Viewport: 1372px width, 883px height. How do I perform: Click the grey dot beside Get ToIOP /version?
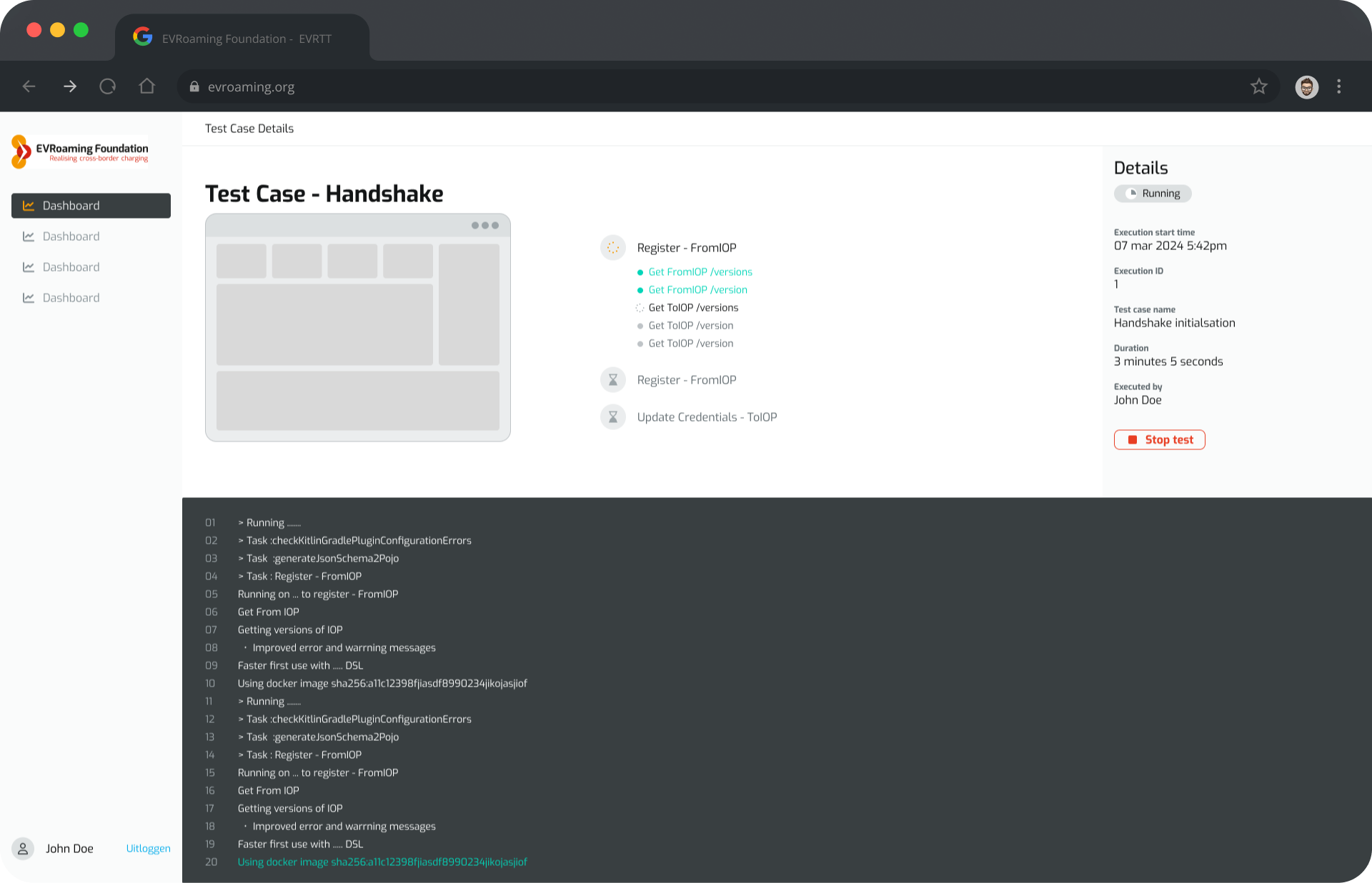[x=640, y=326]
